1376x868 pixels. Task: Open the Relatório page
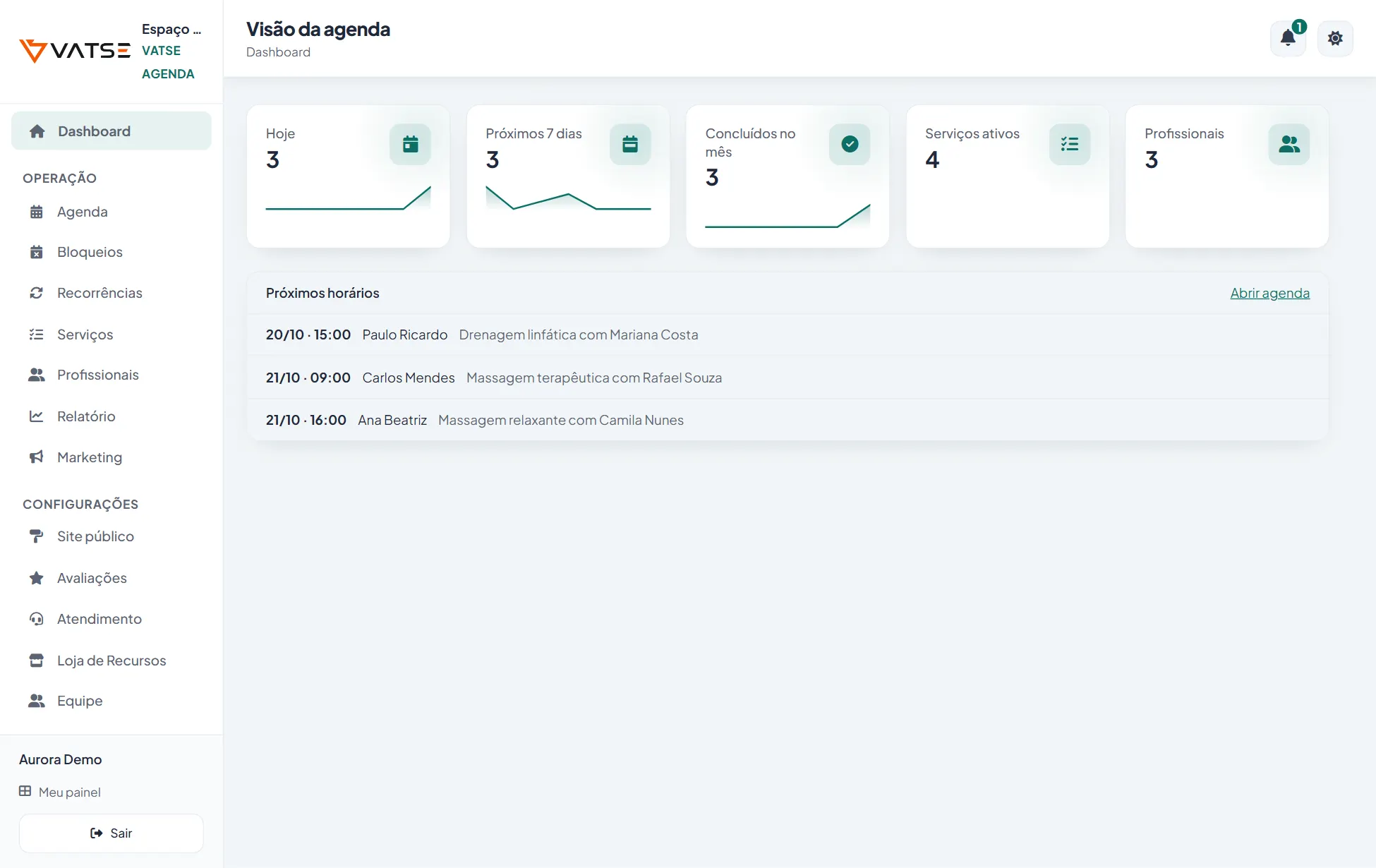point(111,416)
